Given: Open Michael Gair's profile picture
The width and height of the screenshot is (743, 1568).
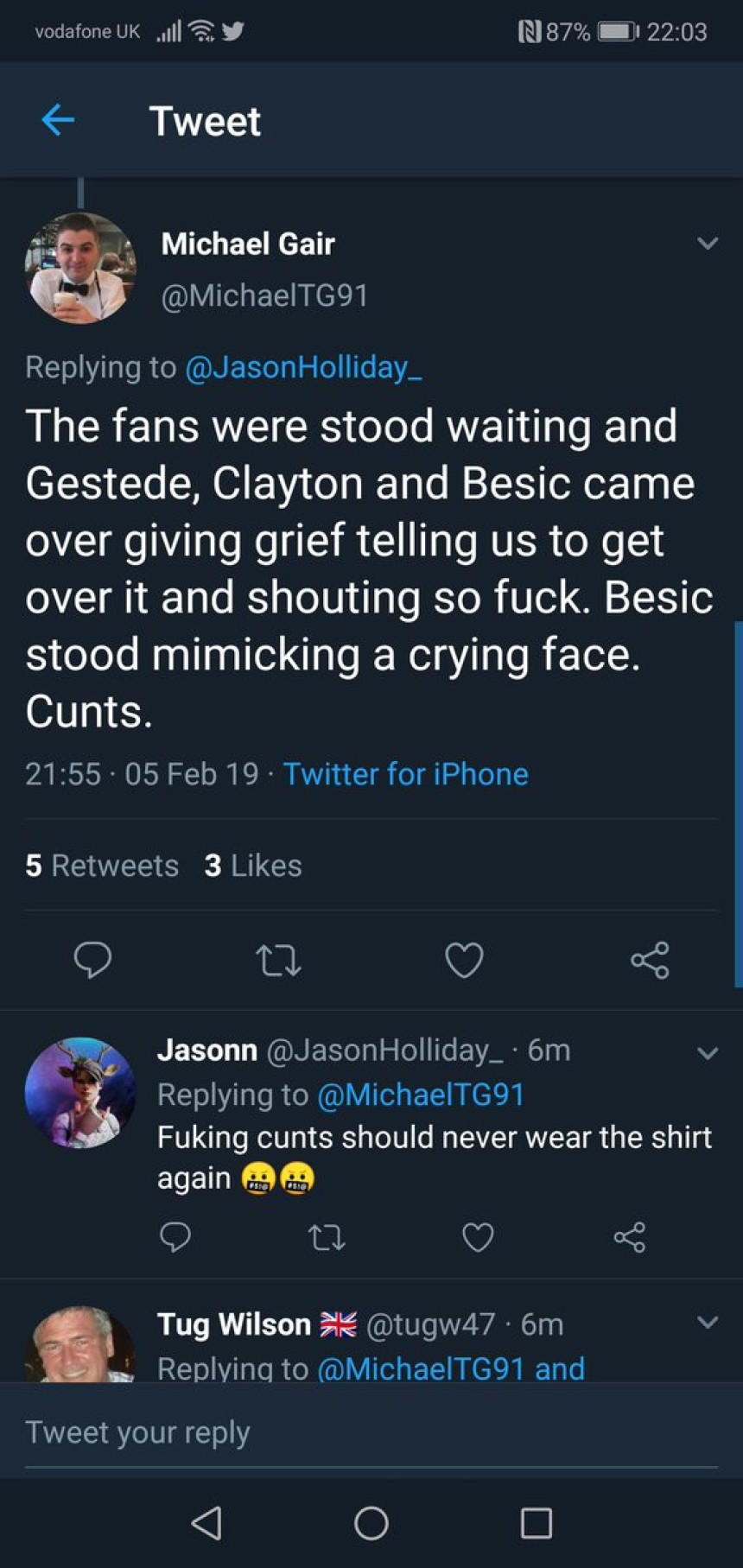Looking at the screenshot, I should tap(80, 268).
